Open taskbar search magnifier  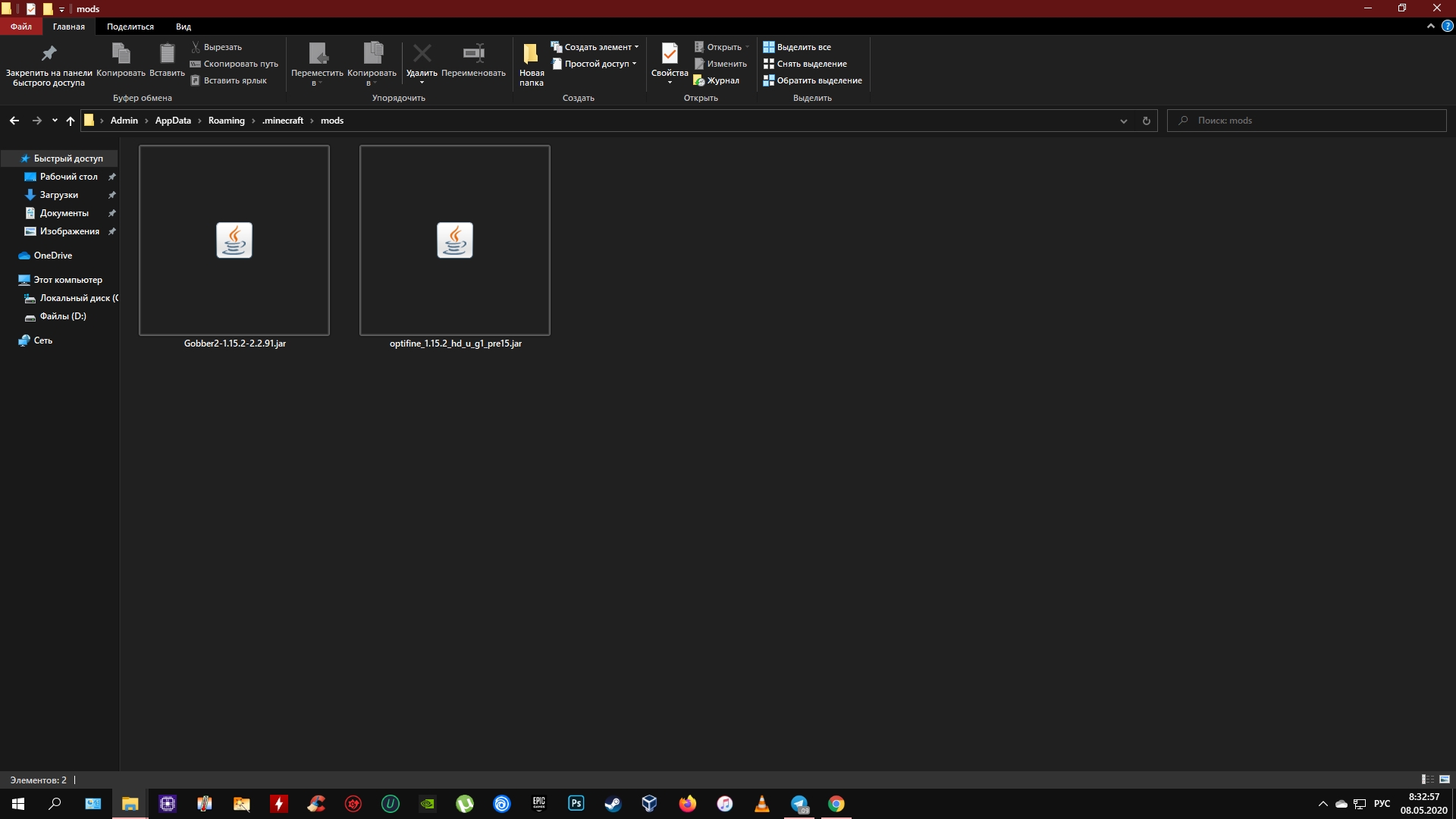pyautogui.click(x=55, y=804)
